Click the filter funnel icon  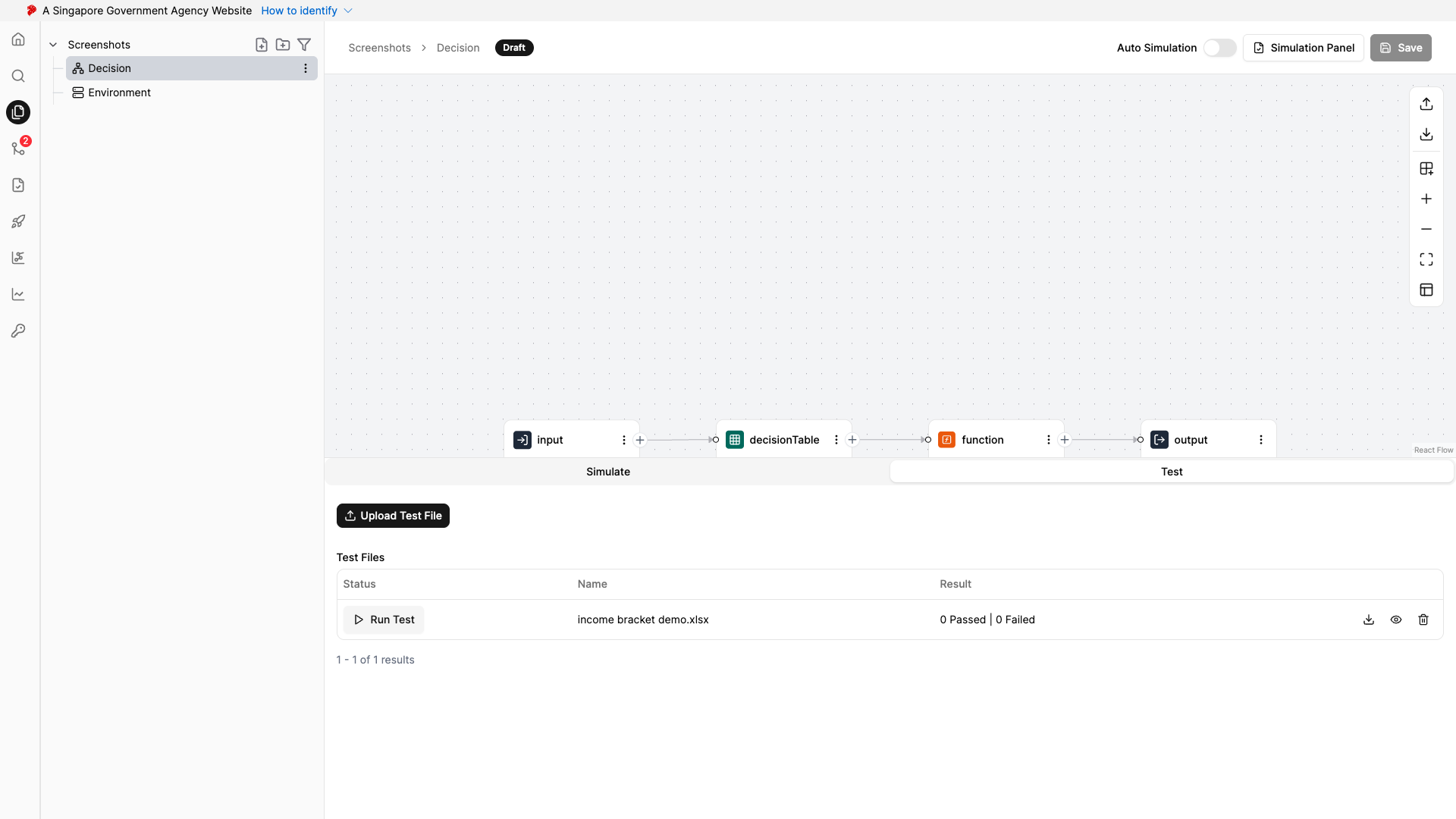(x=304, y=45)
